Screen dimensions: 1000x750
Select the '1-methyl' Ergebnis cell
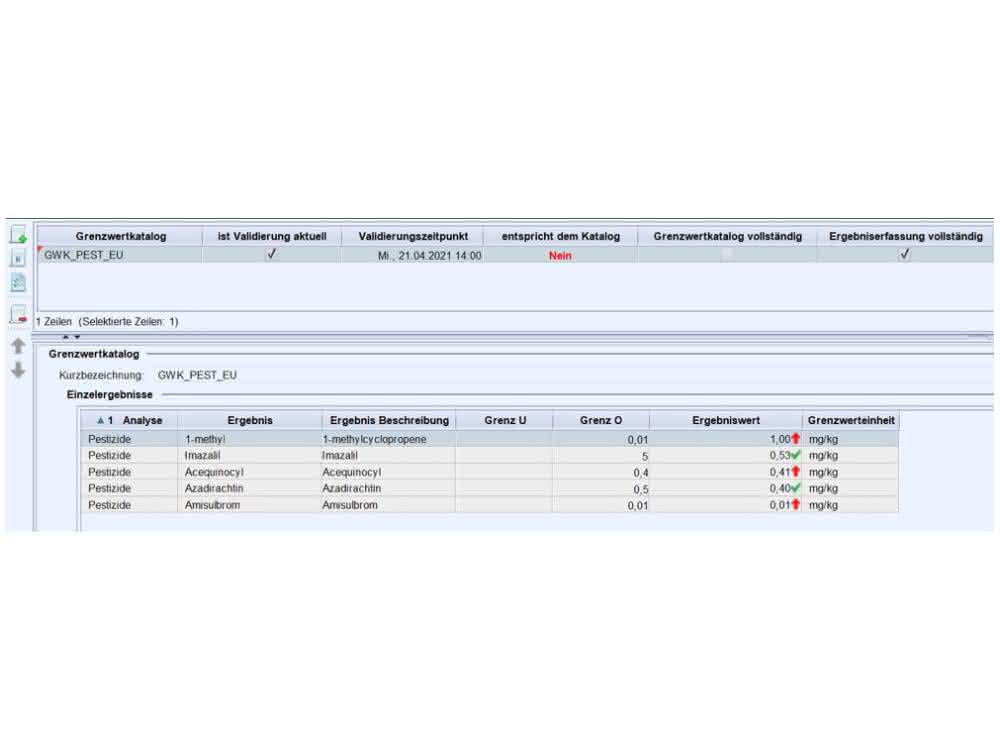250,439
